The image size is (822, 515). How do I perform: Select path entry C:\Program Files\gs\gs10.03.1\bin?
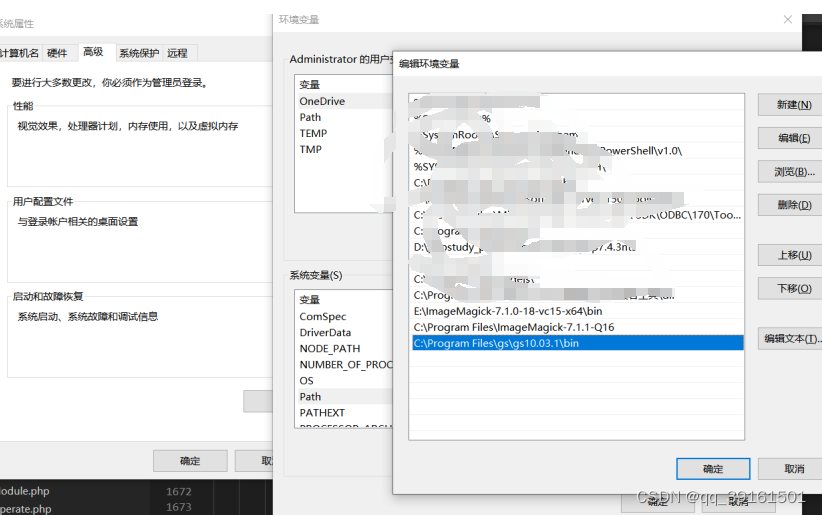click(x=578, y=343)
